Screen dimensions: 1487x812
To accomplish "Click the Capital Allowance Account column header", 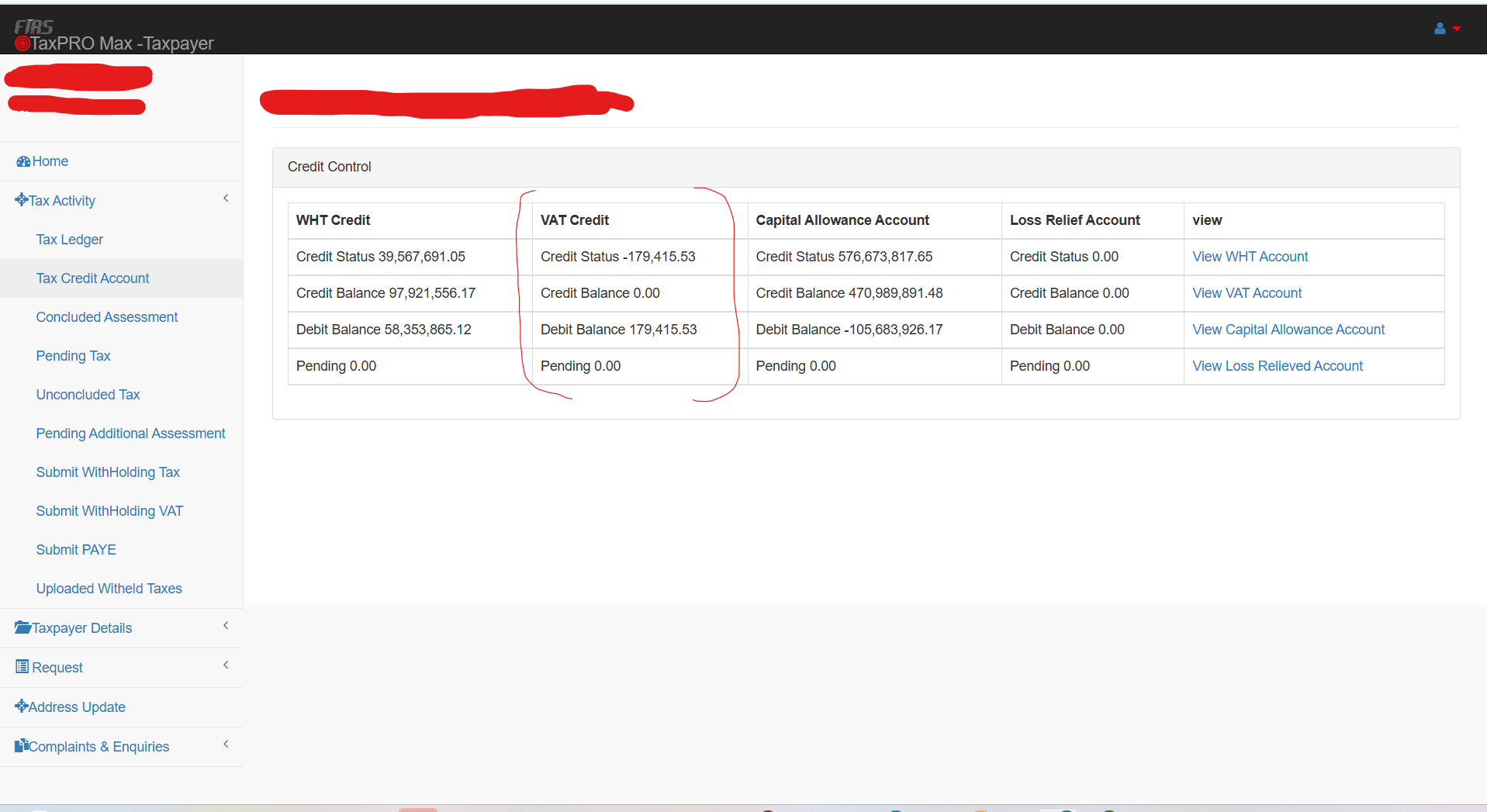I will [875, 220].
